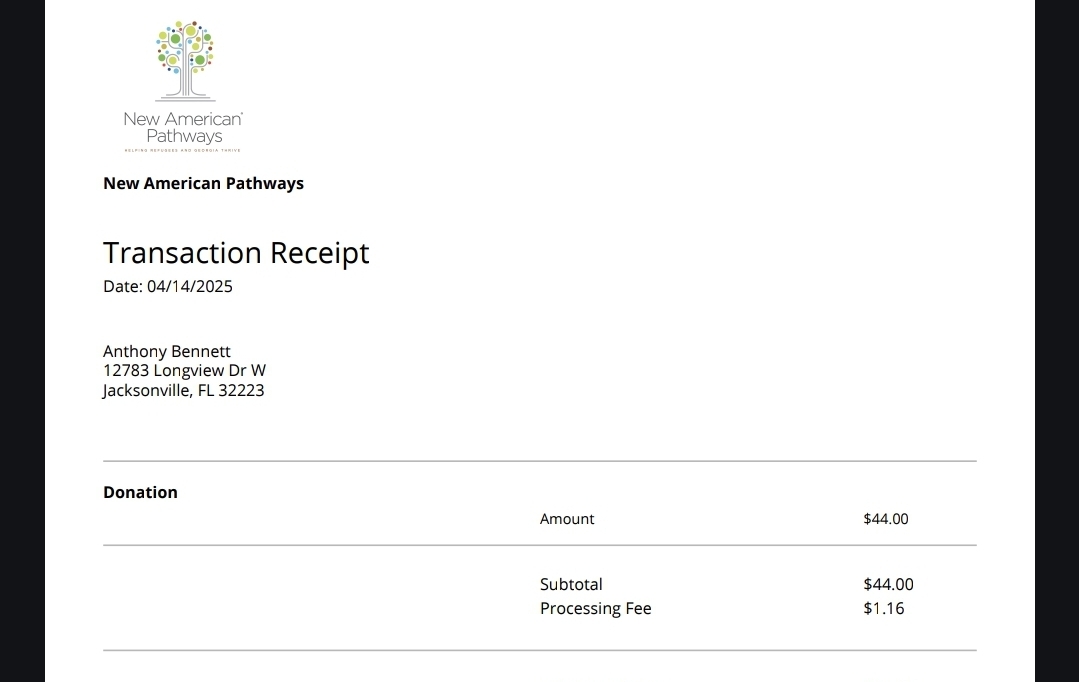Image resolution: width=1079 pixels, height=682 pixels.
Task: Click the divider line below Processing Fee
Action: [x=540, y=650]
